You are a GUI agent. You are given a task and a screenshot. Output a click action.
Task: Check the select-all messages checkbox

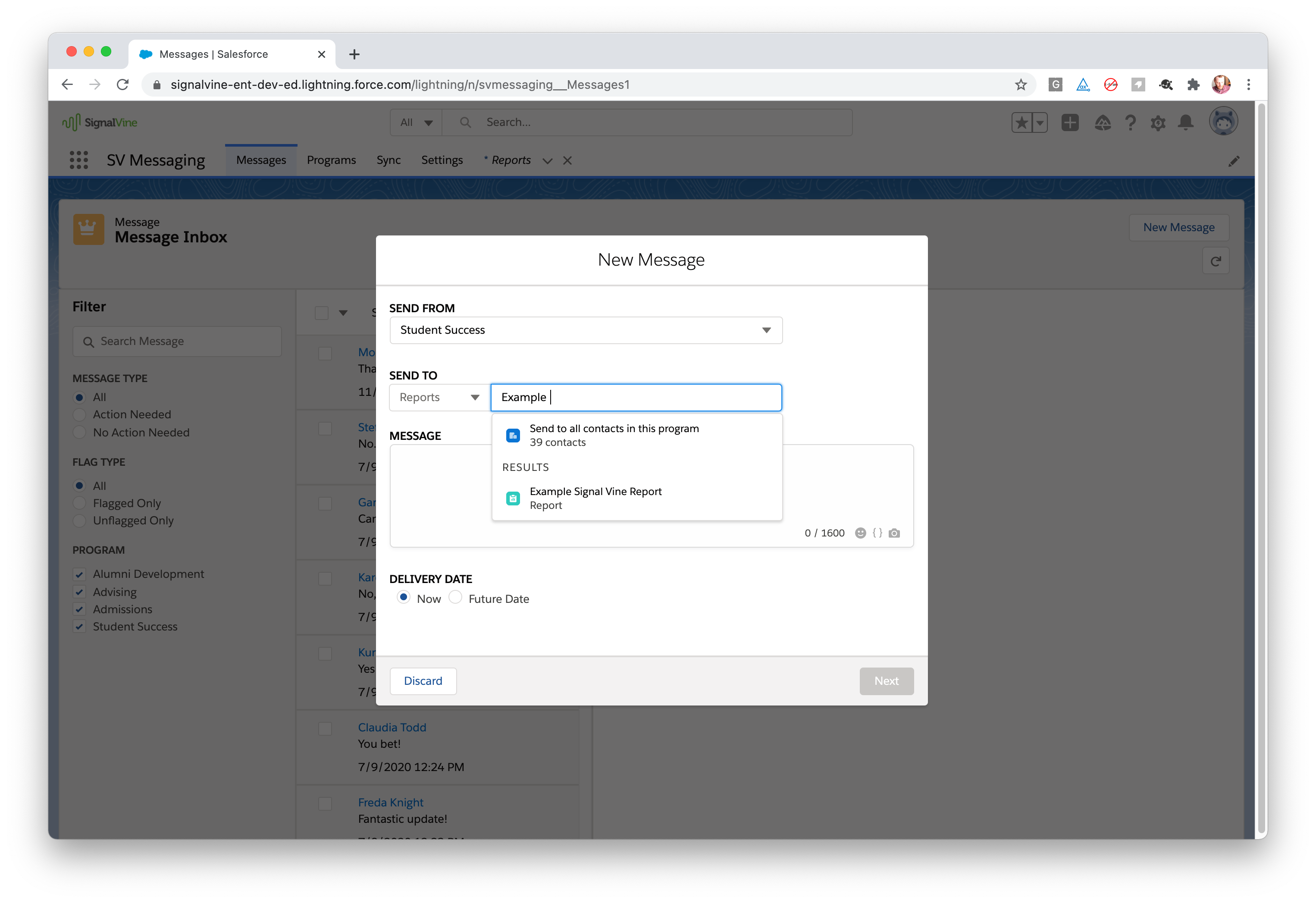point(322,313)
